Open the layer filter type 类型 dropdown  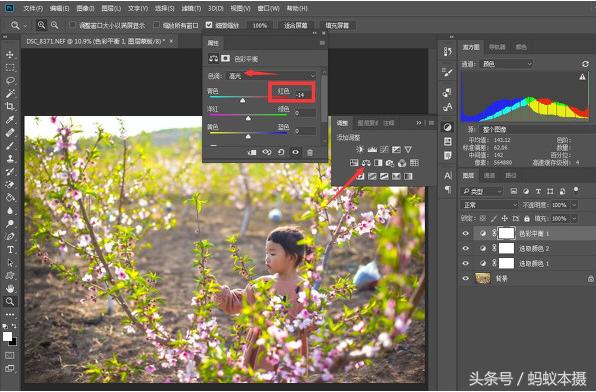click(x=482, y=191)
